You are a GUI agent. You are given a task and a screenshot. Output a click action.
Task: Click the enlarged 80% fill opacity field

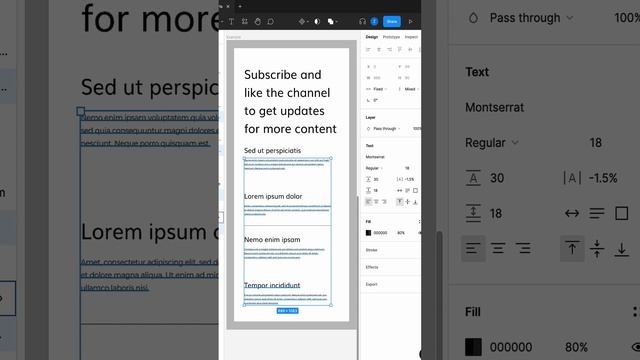tap(576, 347)
